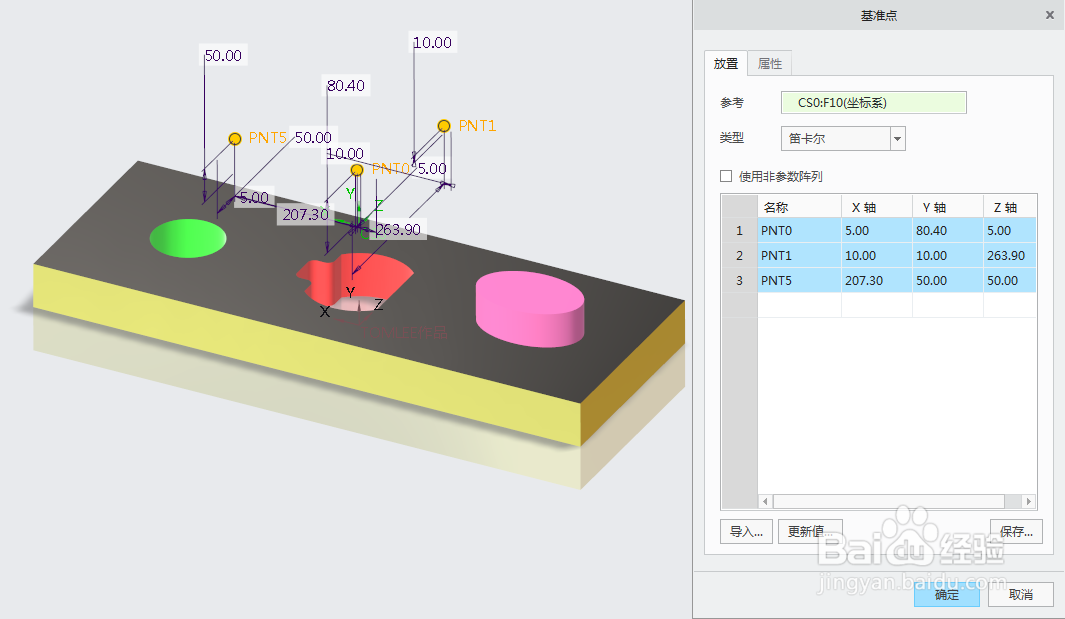1065x619 pixels.
Task: Enable the 使用非参数阵列 checkbox
Action: [x=726, y=176]
